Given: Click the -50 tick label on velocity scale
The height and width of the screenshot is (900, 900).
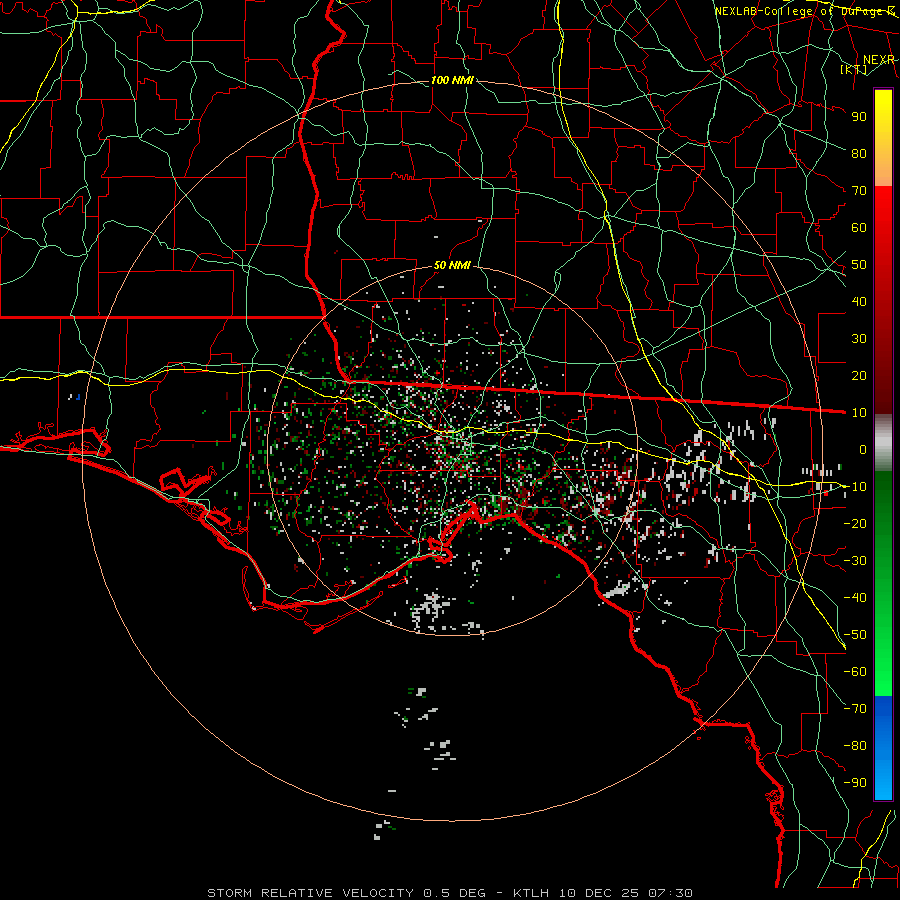Looking at the screenshot, I should click(x=855, y=635).
